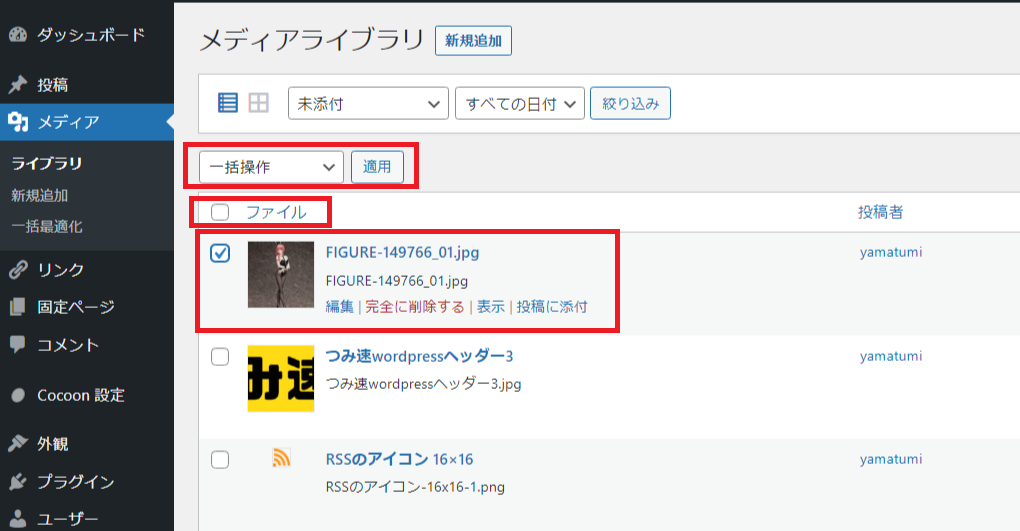Click the pages icon for 固定ページ
The image size is (1020, 531).
pos(18,306)
